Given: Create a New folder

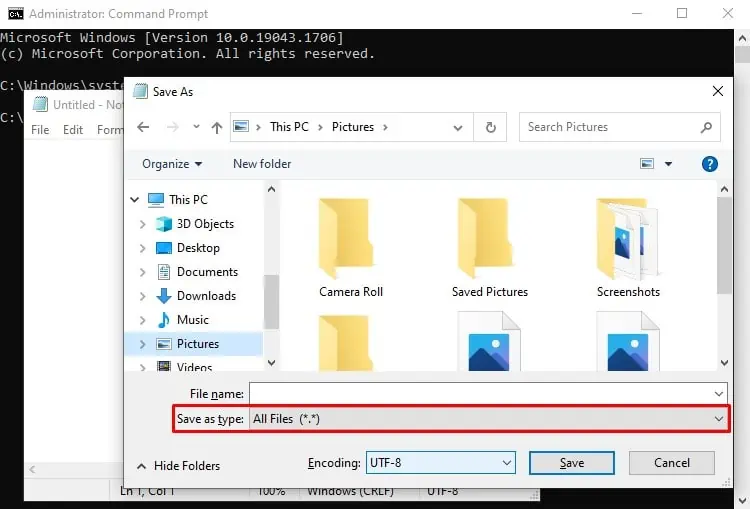Looking at the screenshot, I should tap(262, 164).
